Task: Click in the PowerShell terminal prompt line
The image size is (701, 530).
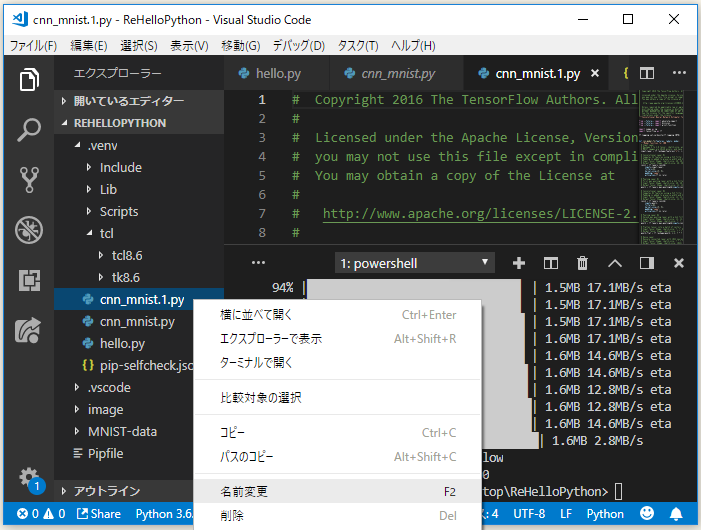Action: [x=552, y=492]
